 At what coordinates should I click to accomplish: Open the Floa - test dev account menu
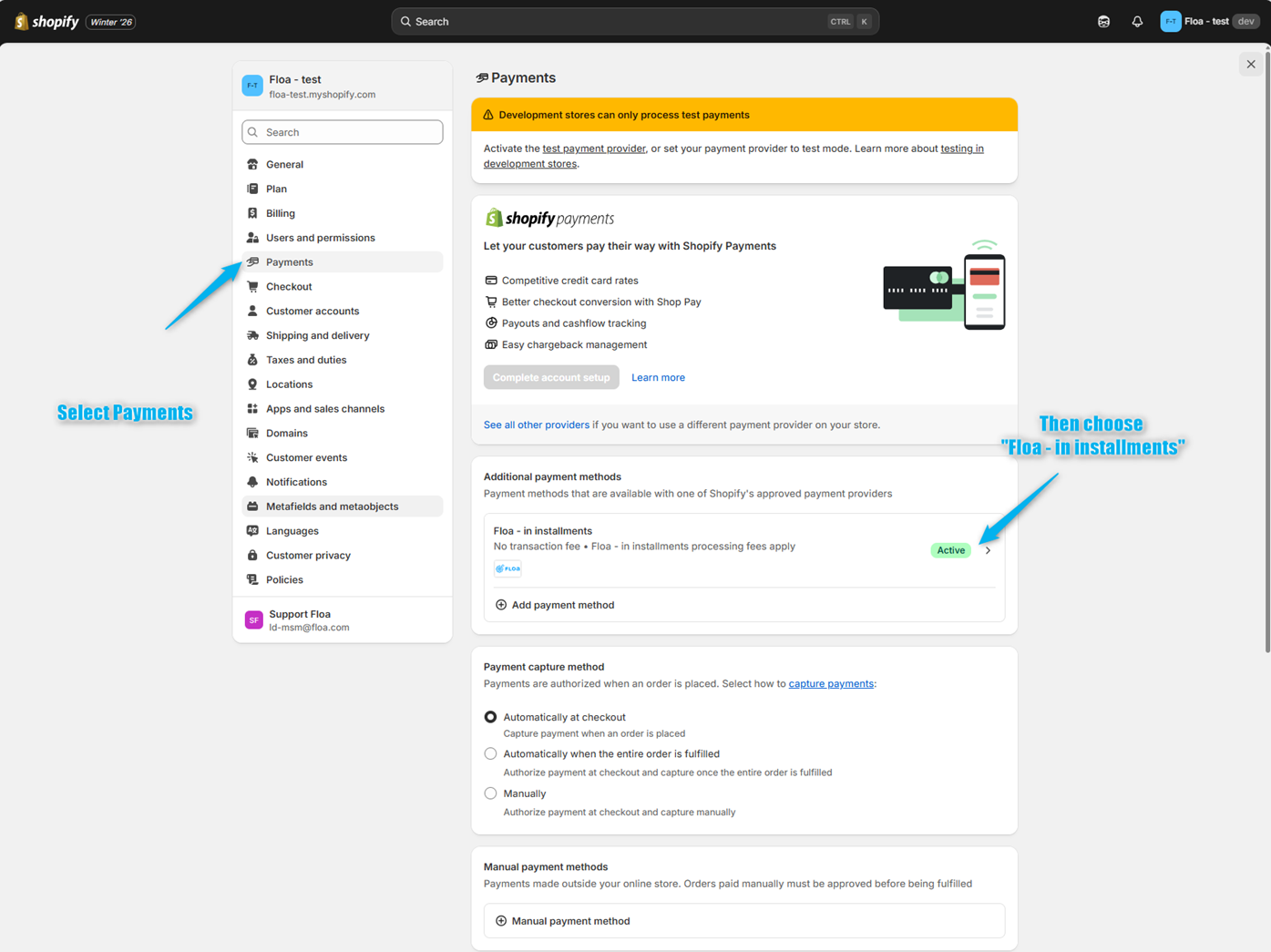1210,21
